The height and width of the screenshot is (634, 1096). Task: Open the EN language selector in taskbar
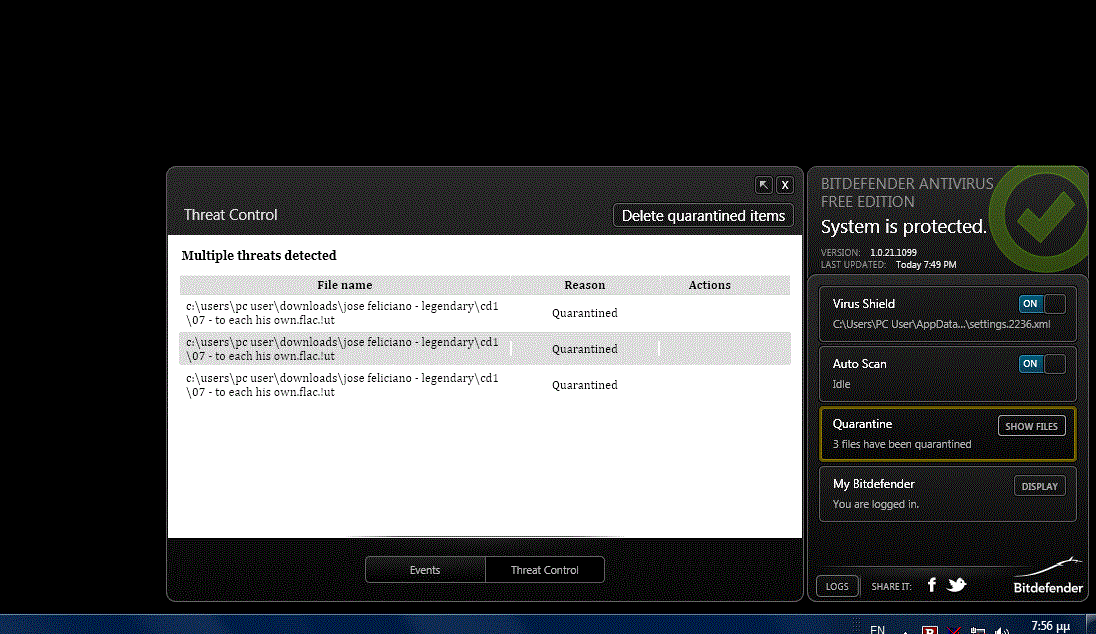click(877, 629)
